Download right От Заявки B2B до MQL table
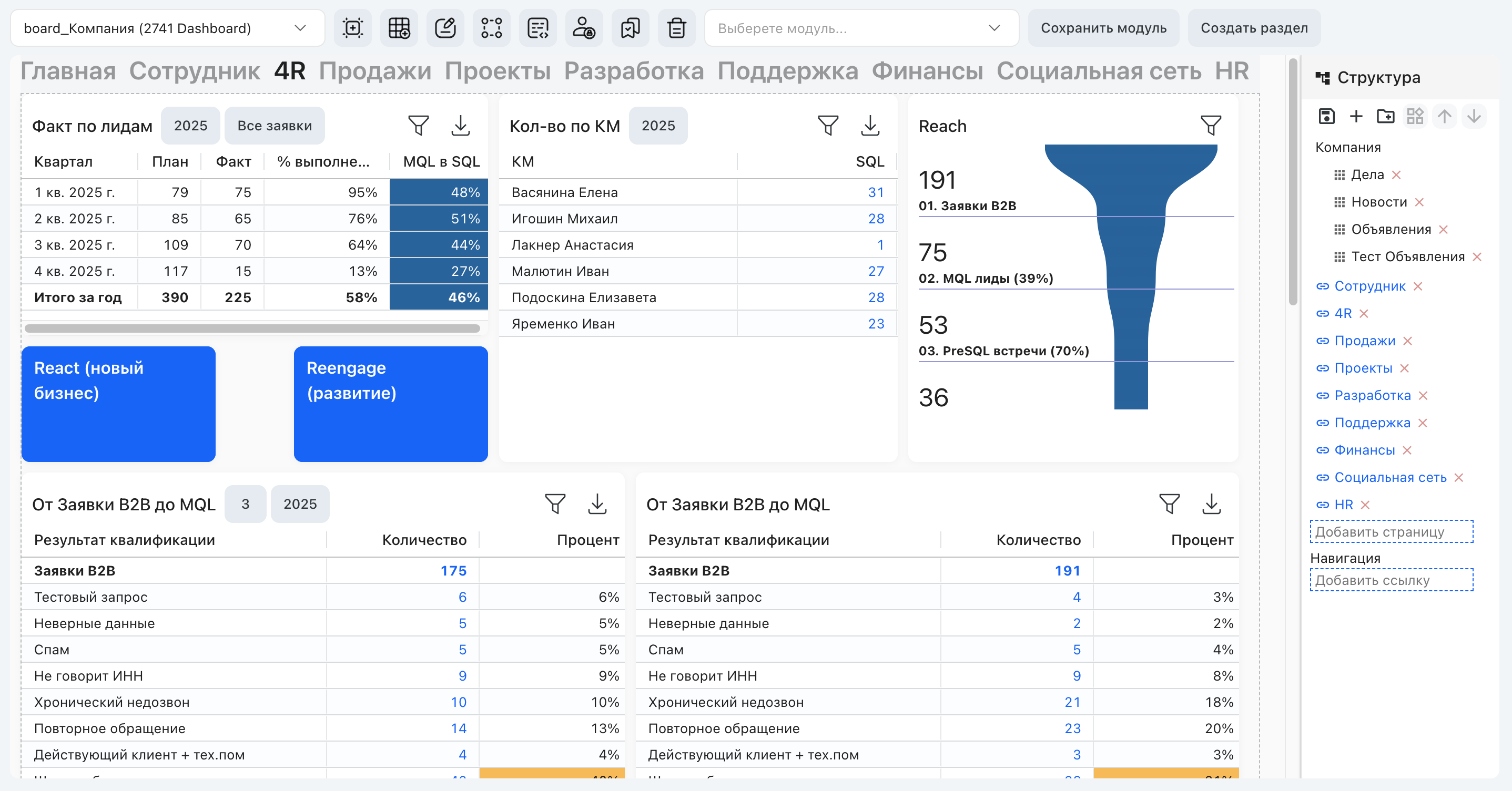This screenshot has height=791, width=1512. click(1212, 504)
